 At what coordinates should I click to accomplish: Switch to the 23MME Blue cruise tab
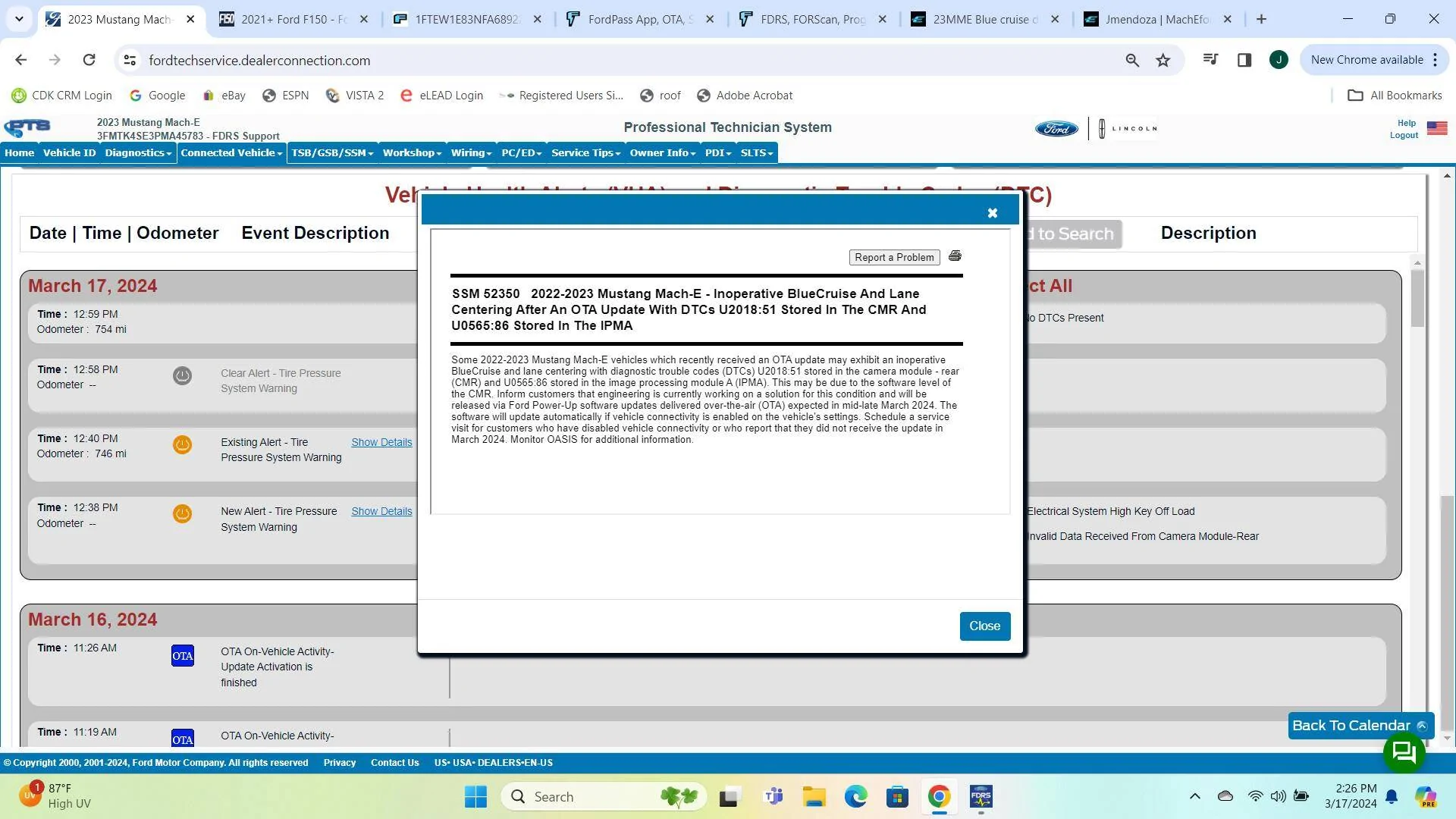click(986, 20)
